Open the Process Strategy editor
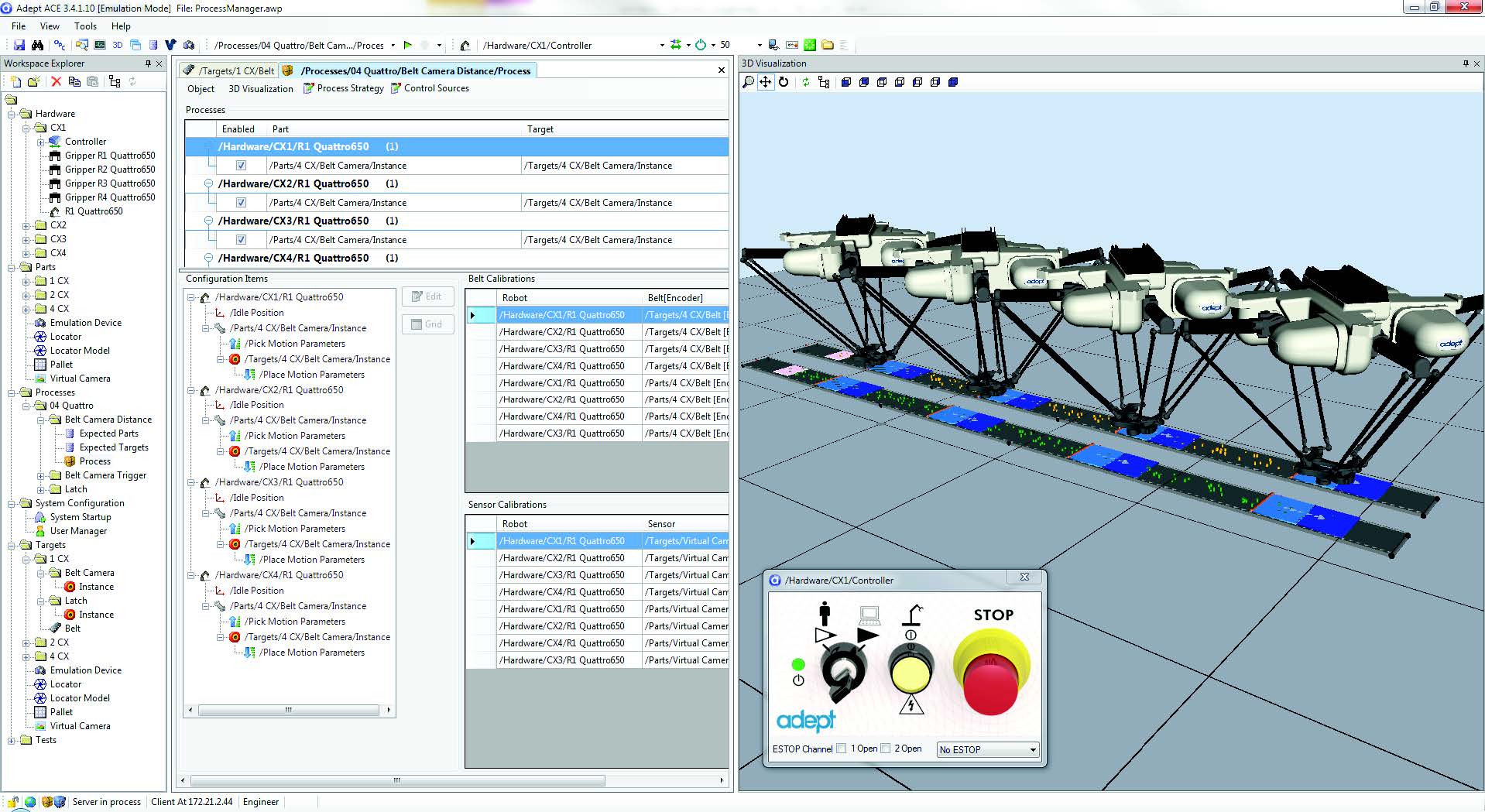This screenshot has height=812, width=1485. [x=343, y=88]
